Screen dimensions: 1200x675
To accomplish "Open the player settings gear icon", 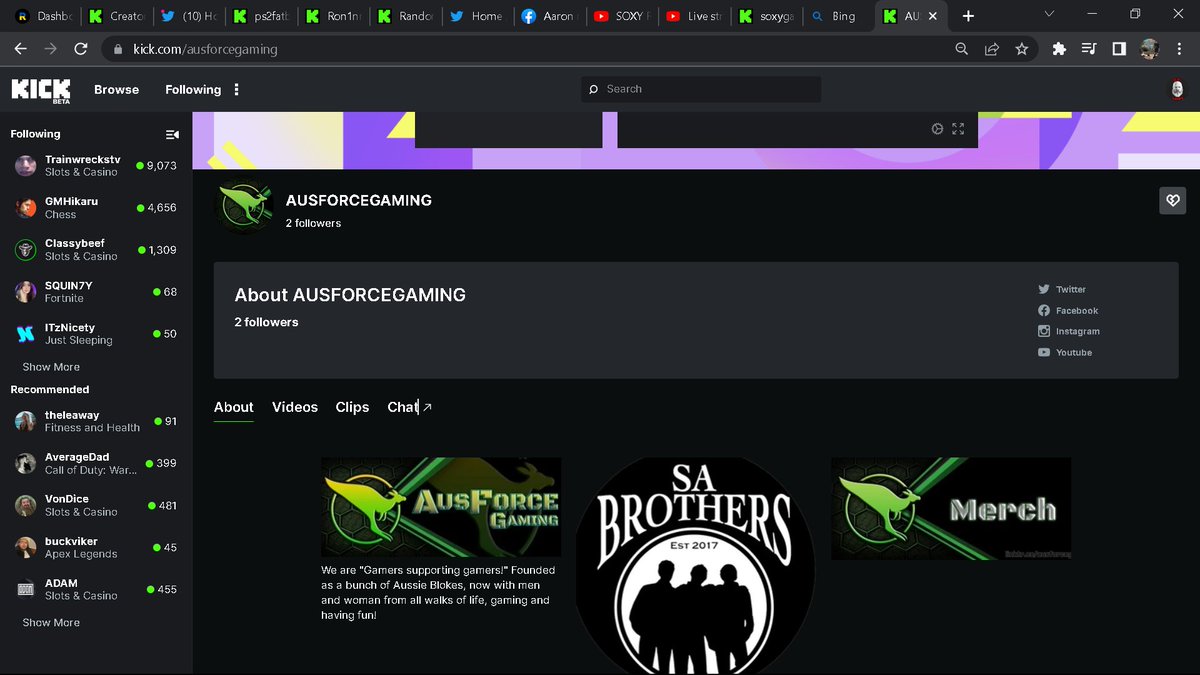I will pyautogui.click(x=937, y=129).
